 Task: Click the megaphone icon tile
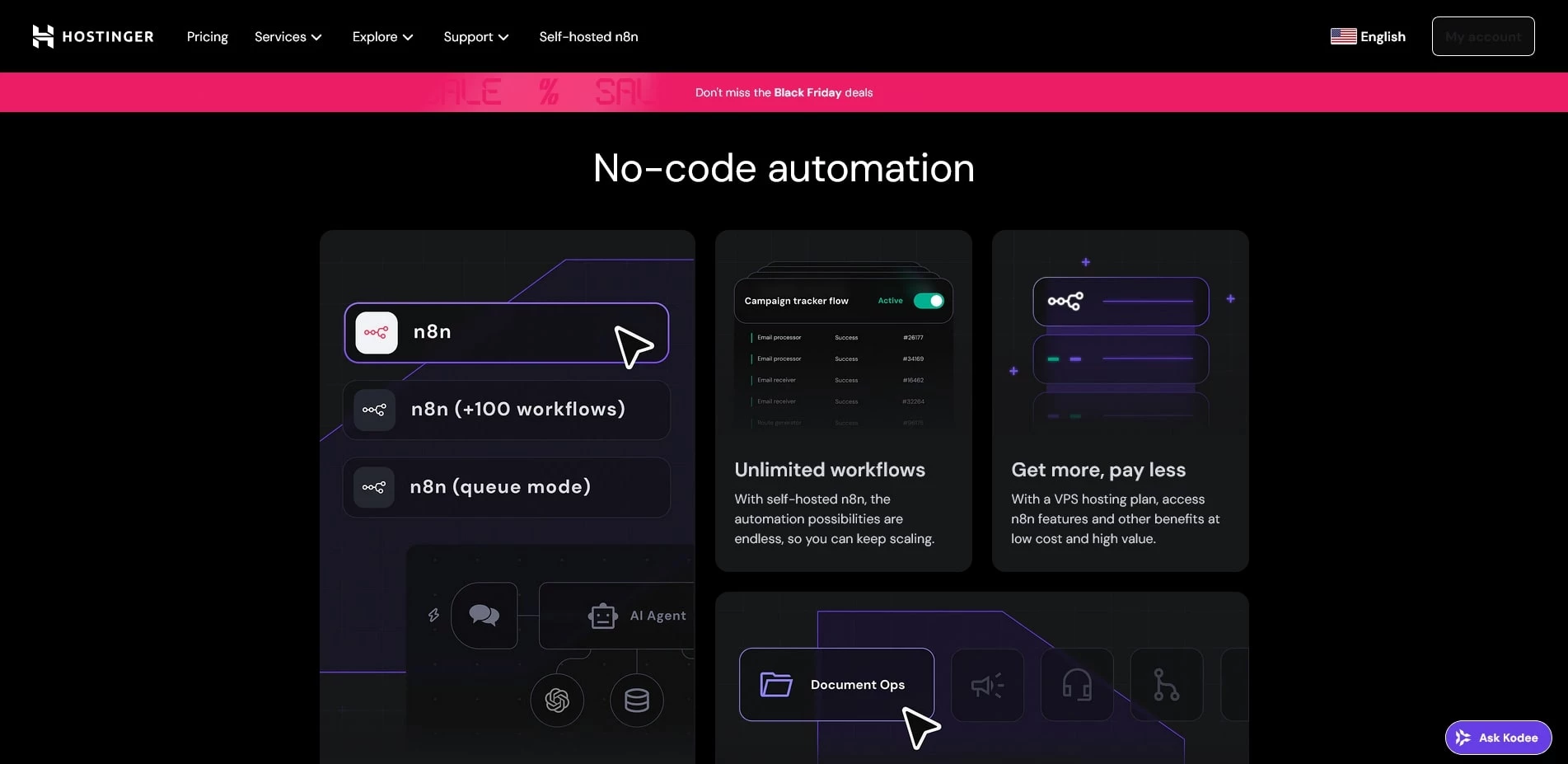point(987,685)
